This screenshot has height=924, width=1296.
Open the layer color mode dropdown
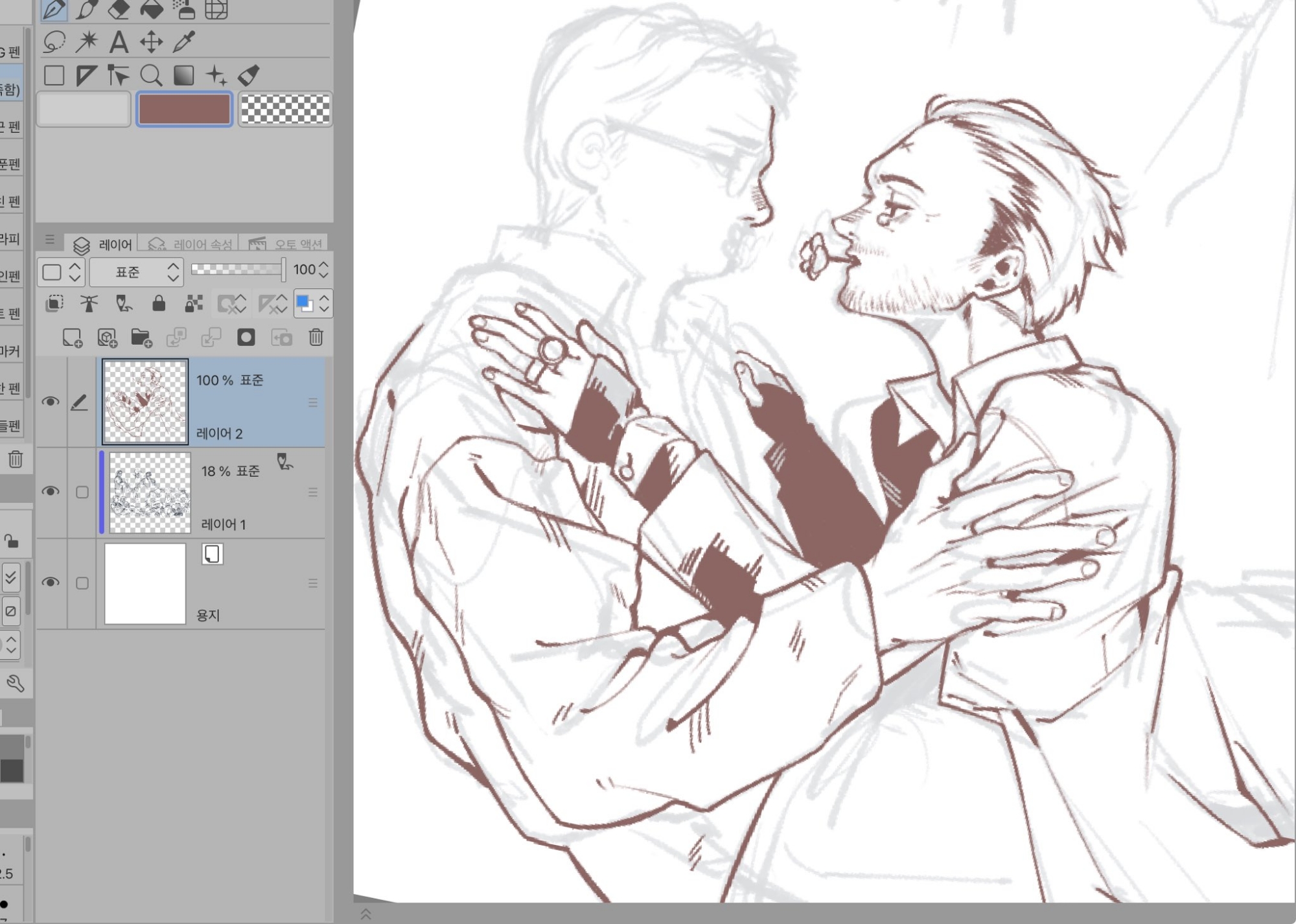click(61, 271)
